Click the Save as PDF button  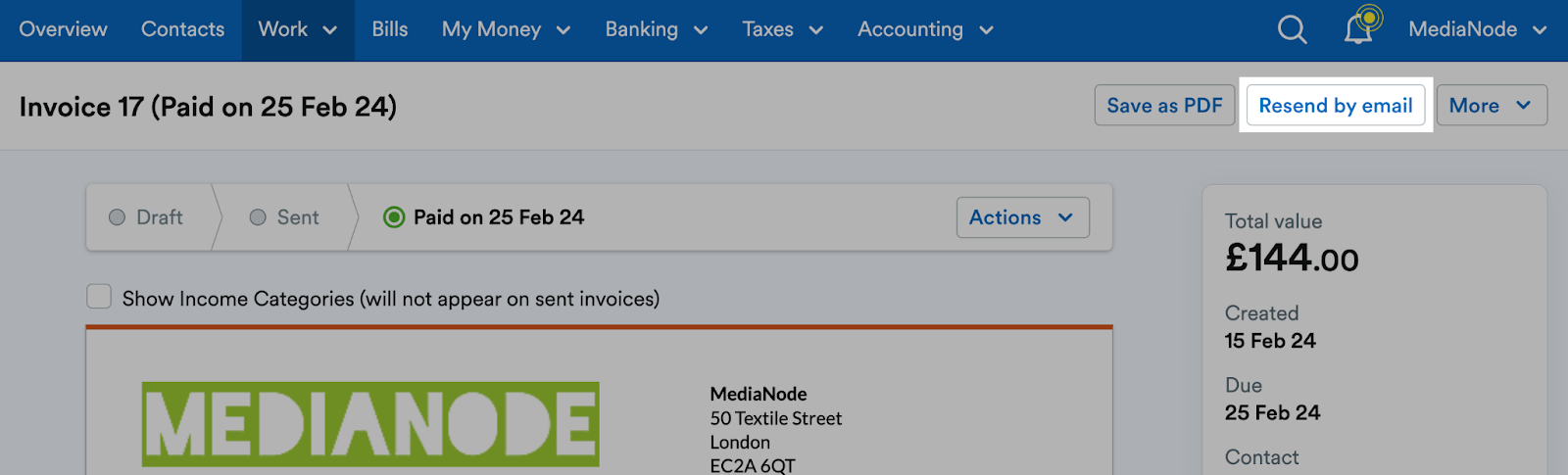click(x=1164, y=105)
